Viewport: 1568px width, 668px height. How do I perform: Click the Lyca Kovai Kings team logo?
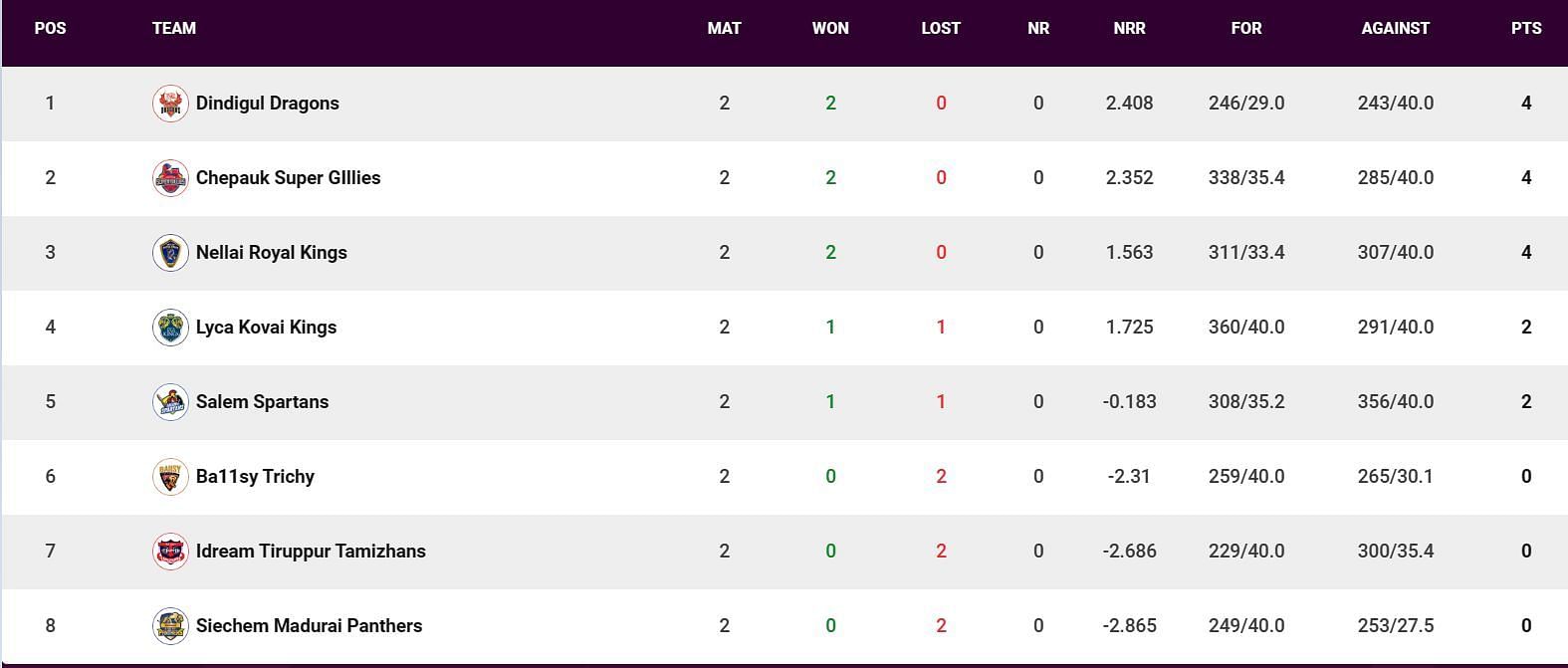tap(170, 328)
